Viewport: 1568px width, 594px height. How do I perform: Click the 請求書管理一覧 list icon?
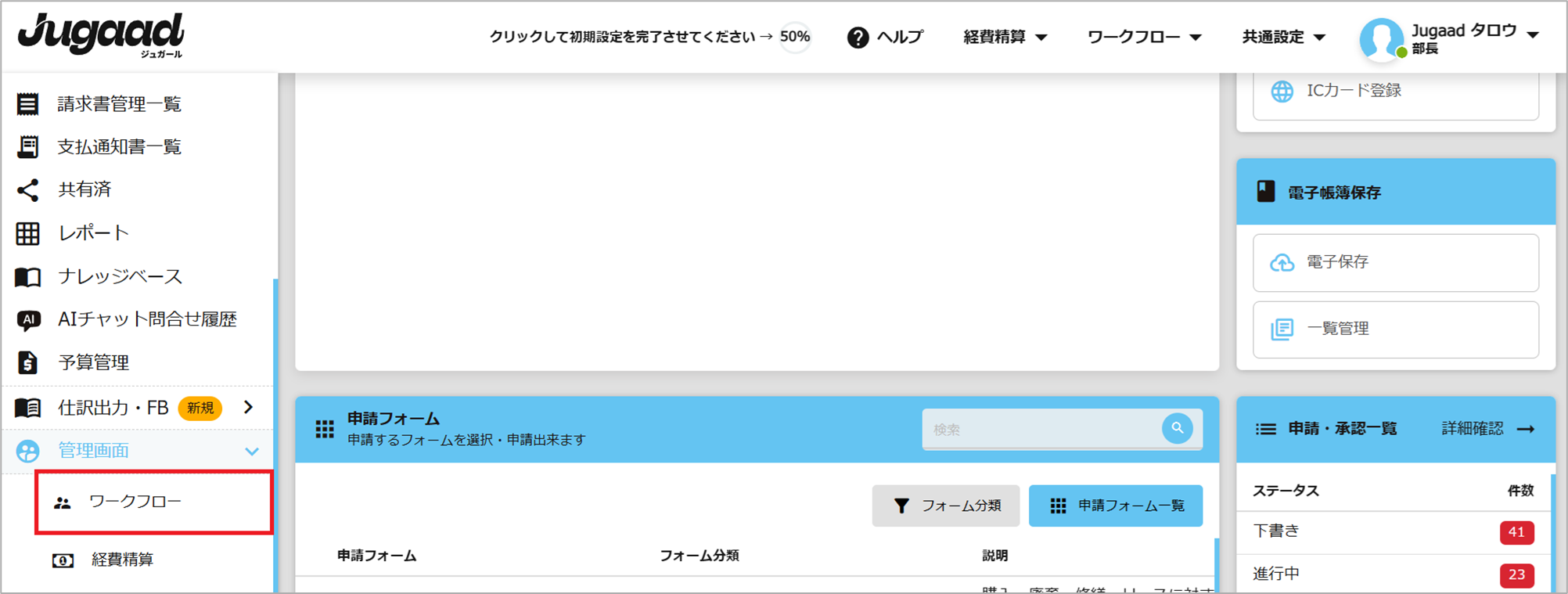28,104
